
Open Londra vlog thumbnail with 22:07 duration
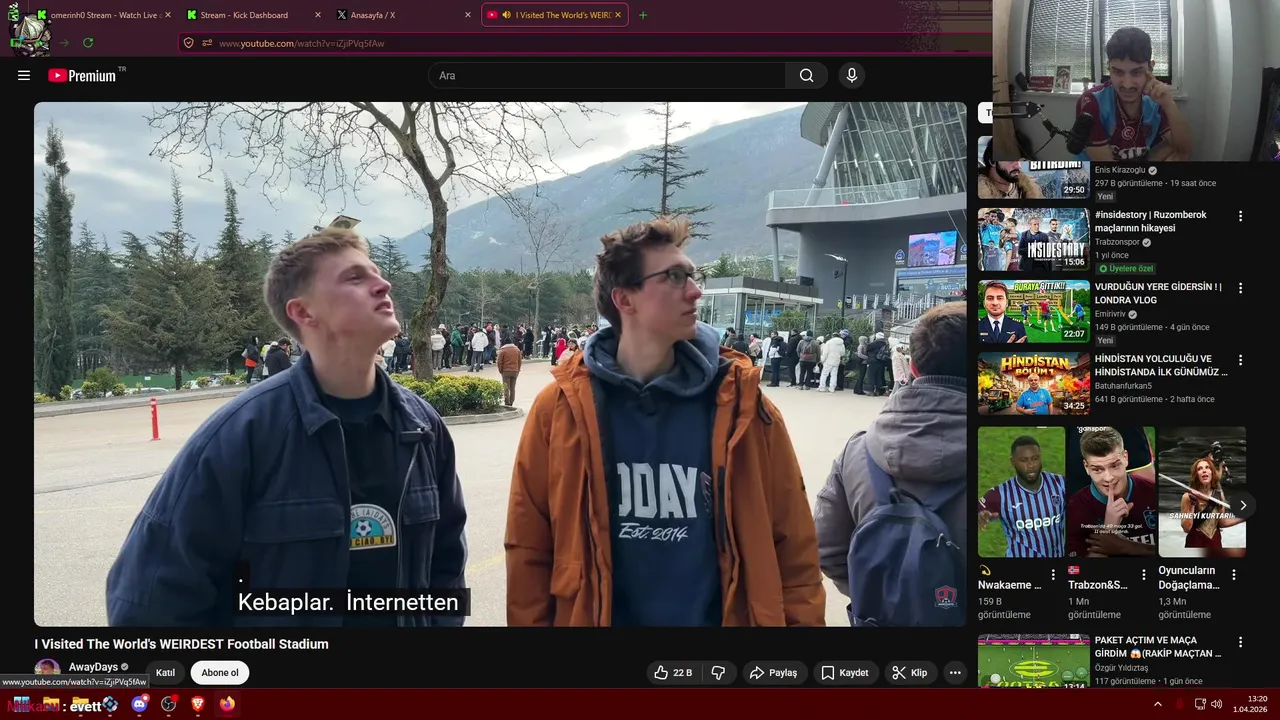pyautogui.click(x=1033, y=311)
